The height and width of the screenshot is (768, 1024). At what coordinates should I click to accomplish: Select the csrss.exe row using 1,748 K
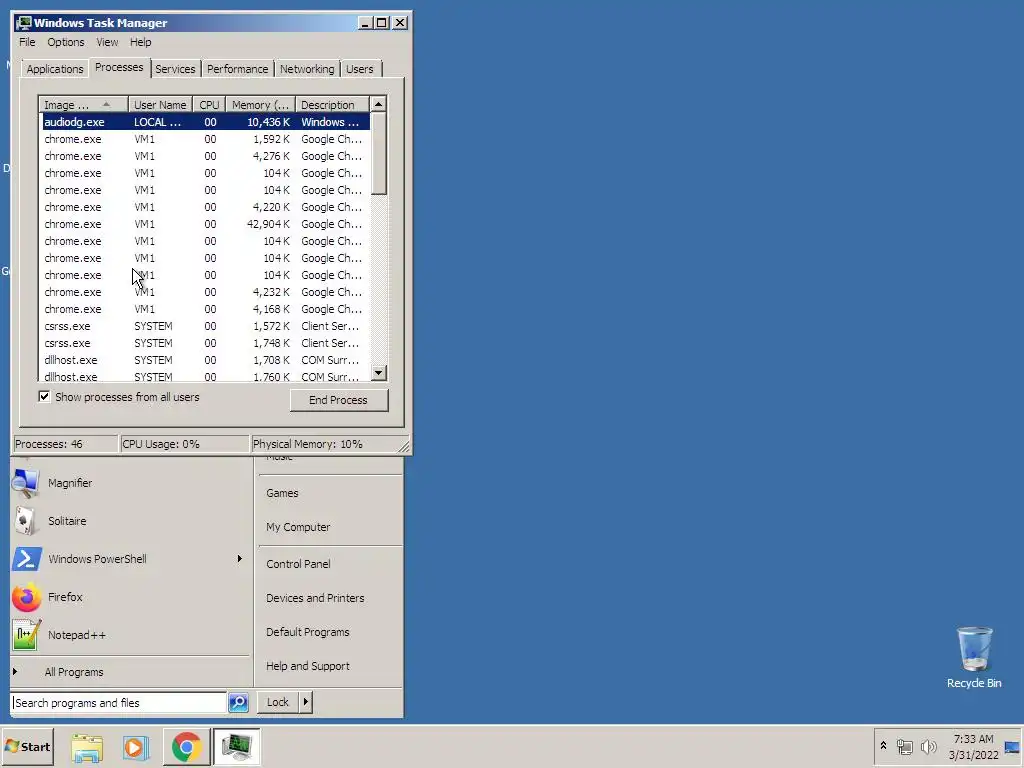(205, 343)
